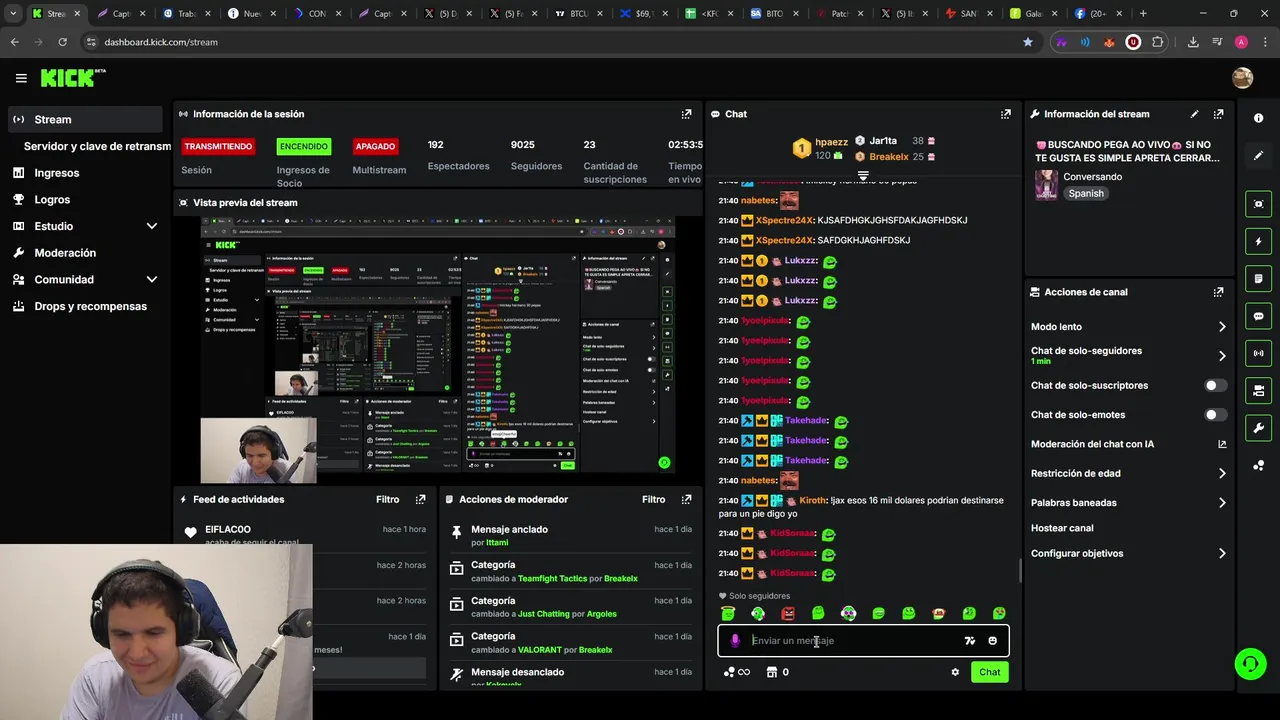Viewport: 1280px width, 720px height.
Task: Click the microphone icon in message box
Action: (x=735, y=641)
